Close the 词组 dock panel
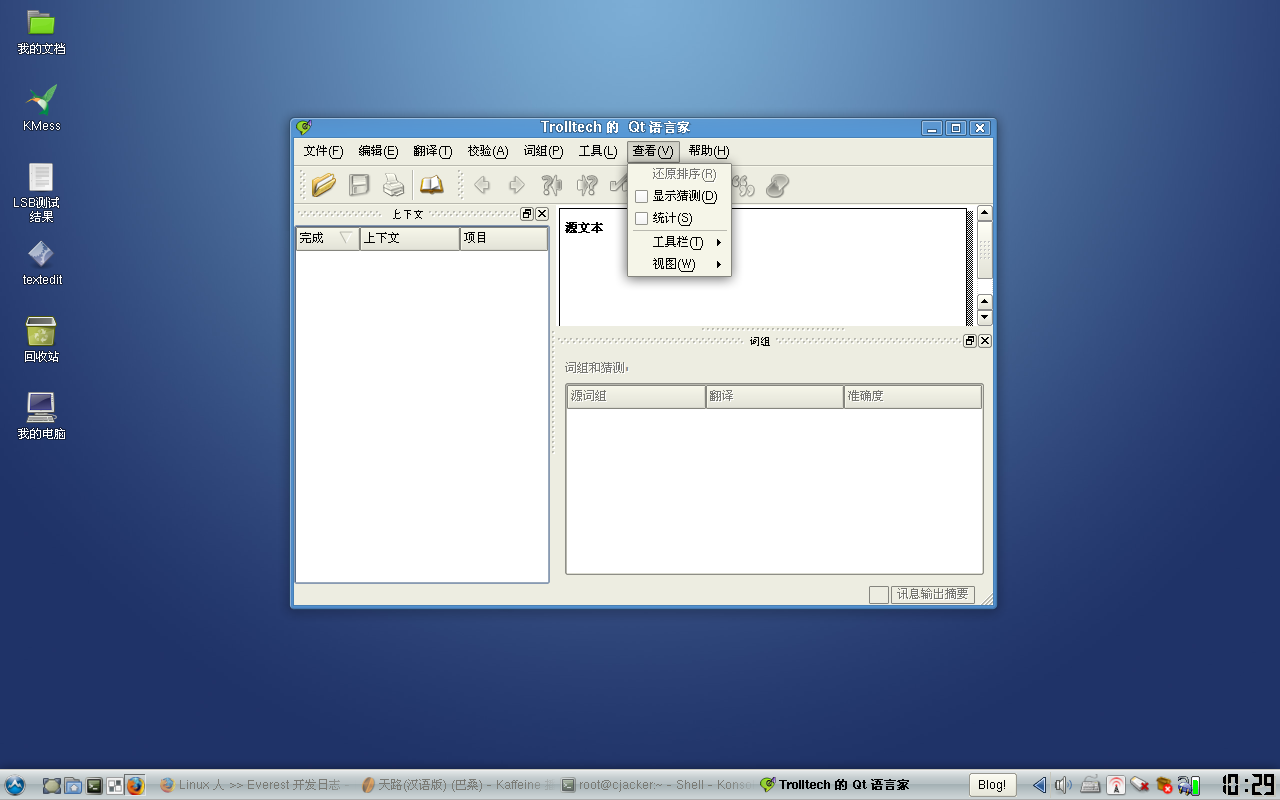 click(x=985, y=341)
